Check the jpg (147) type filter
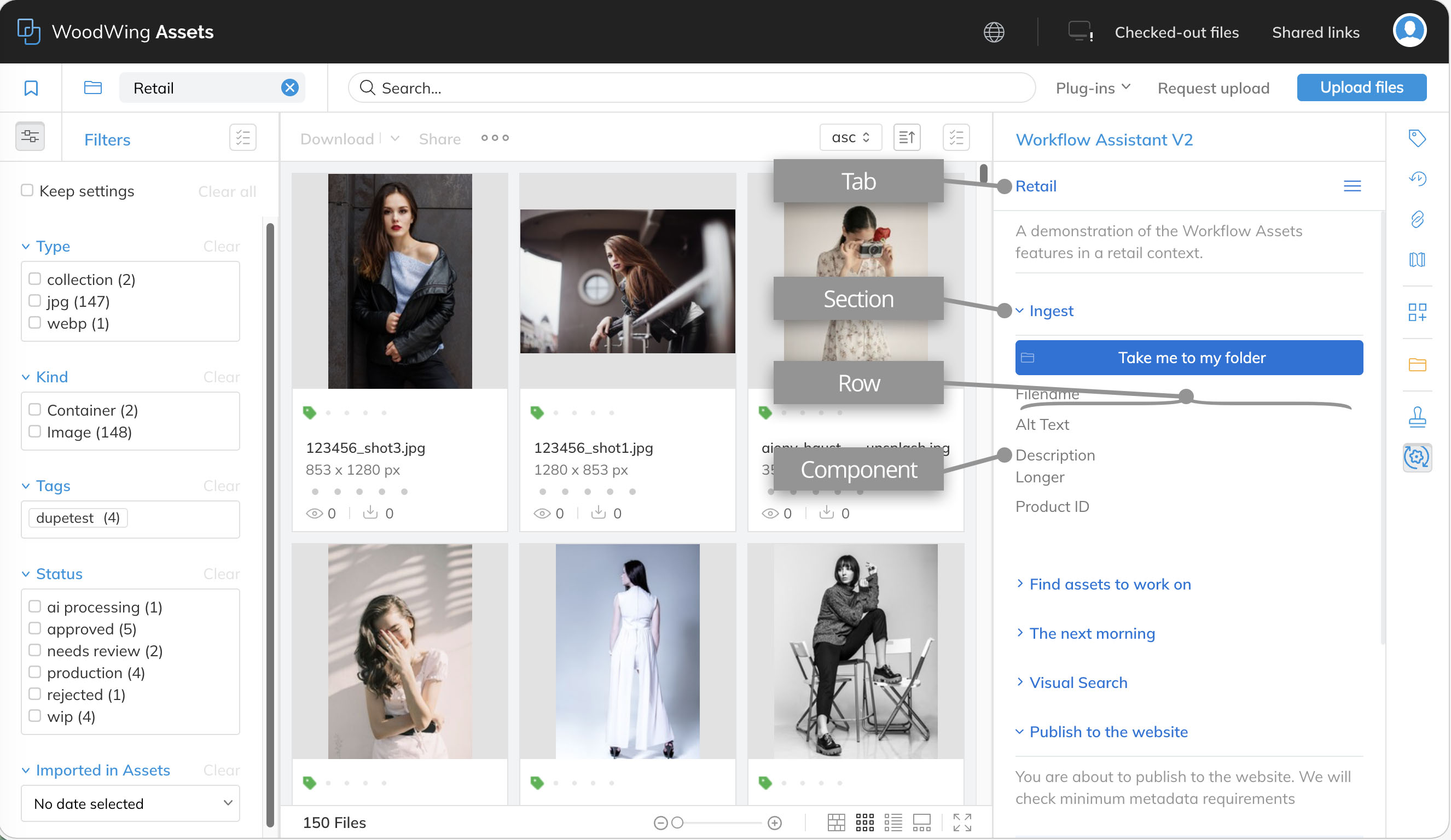1451x840 pixels. (x=34, y=301)
